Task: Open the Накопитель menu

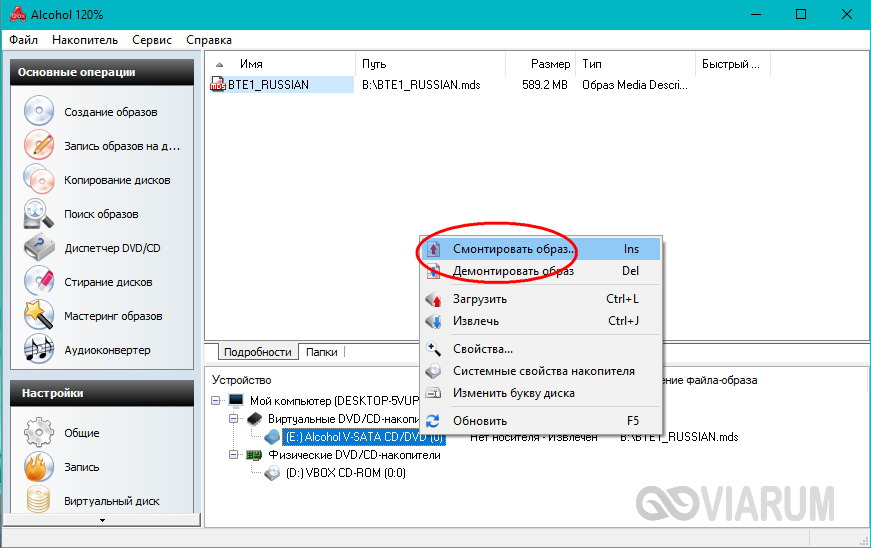Action: tap(85, 40)
